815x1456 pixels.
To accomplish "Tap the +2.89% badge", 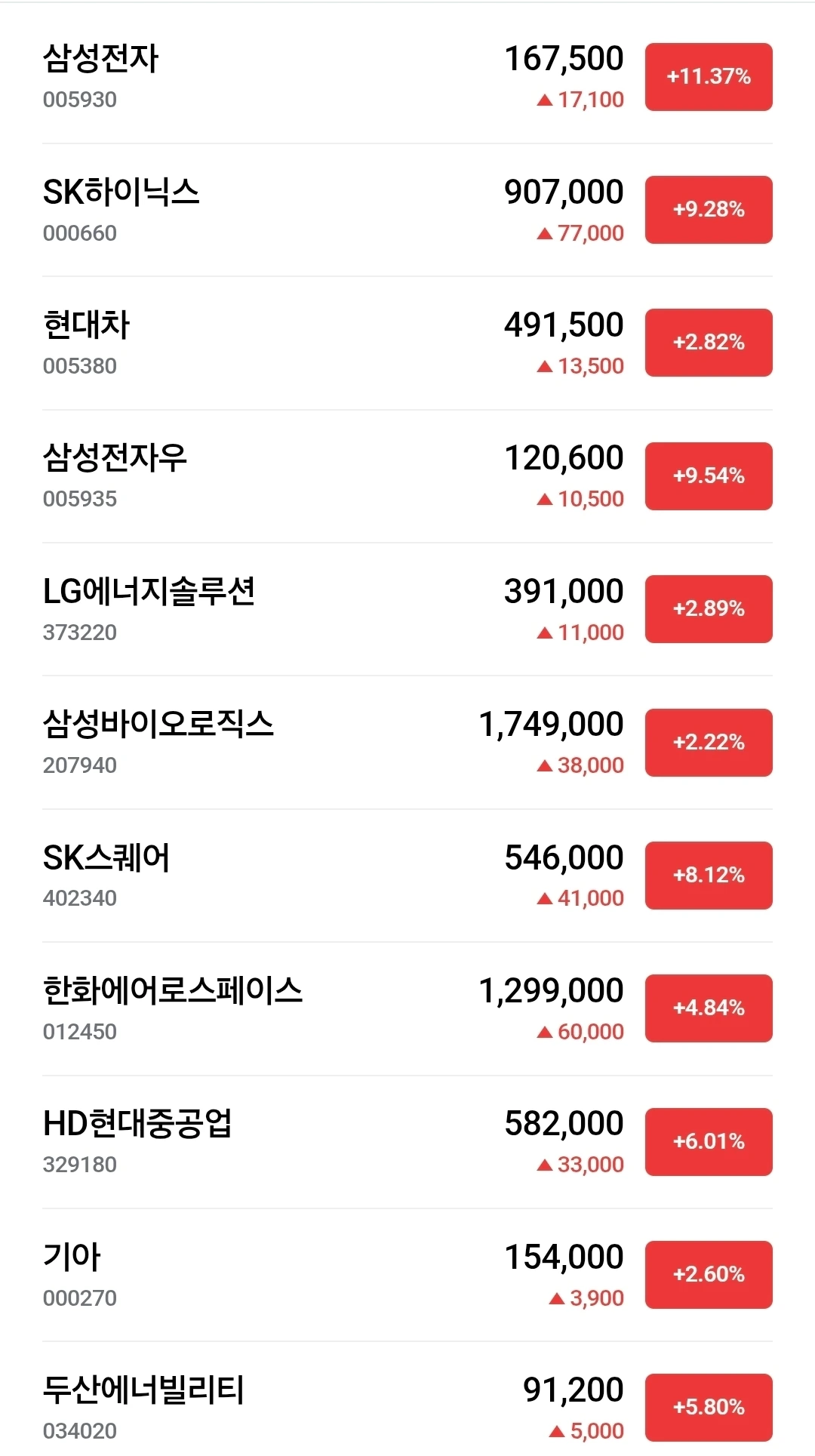I will (709, 609).
